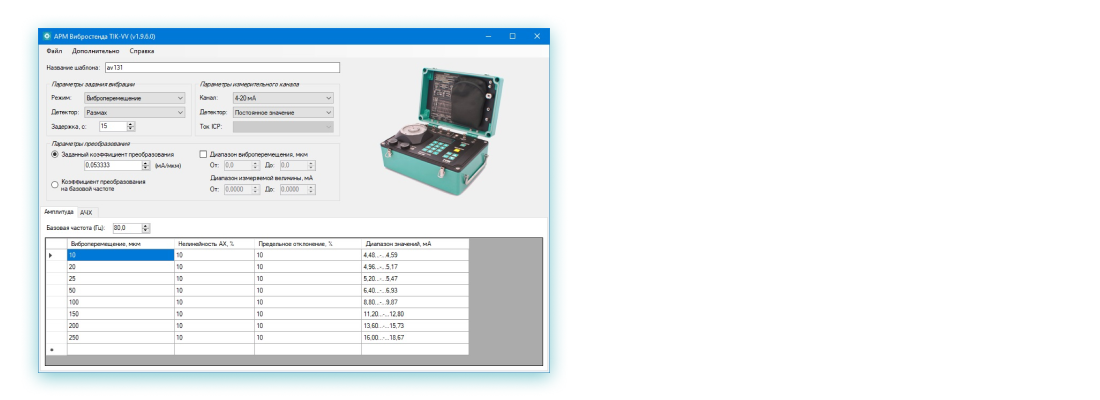Open the Дополнительно menu

coord(95,51)
